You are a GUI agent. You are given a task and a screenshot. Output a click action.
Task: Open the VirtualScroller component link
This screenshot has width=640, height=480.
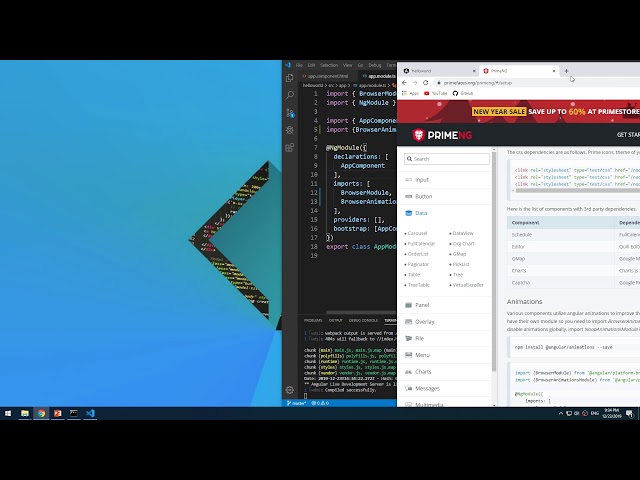(467, 285)
